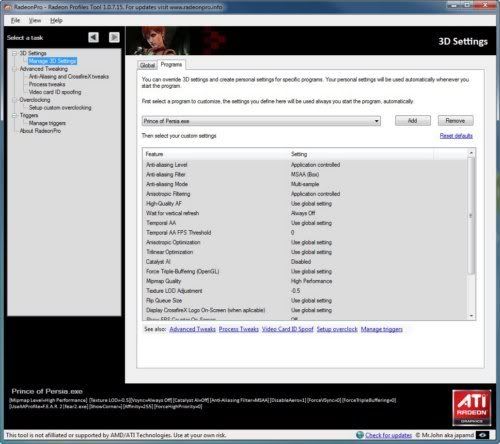
Task: Collapse the Overclocking tree node
Action: point(14,100)
